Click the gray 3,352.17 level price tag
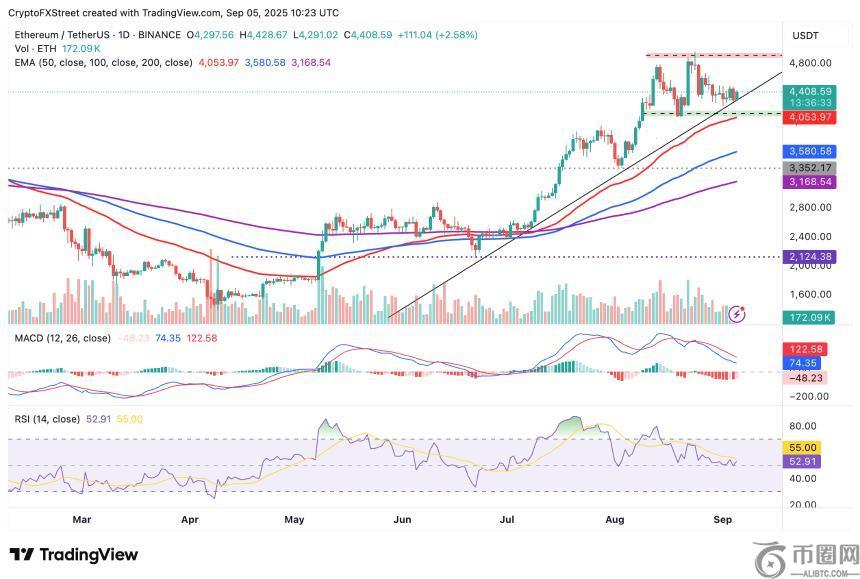Viewport: 860px width, 579px height. click(810, 167)
